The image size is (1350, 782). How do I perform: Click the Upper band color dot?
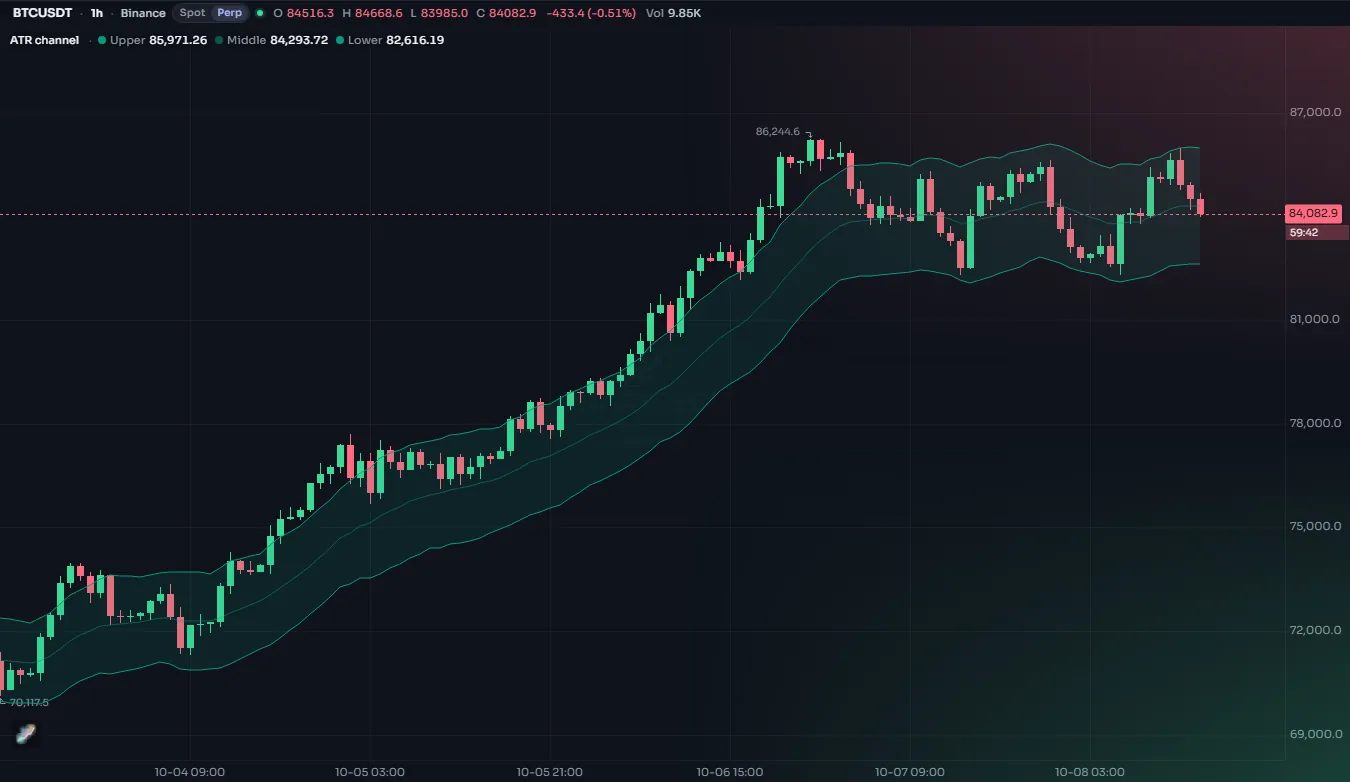(102, 40)
